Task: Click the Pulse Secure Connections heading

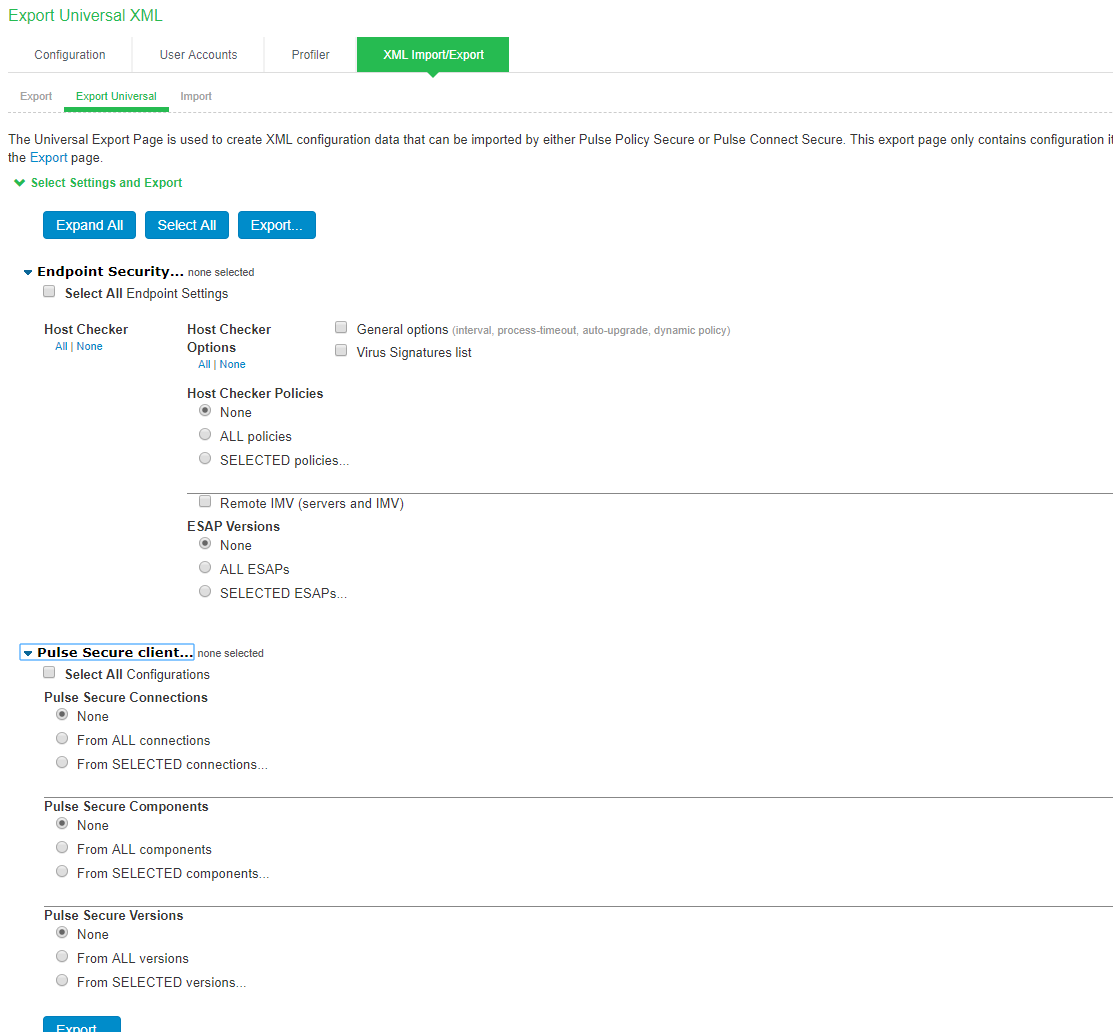Action: click(x=126, y=698)
